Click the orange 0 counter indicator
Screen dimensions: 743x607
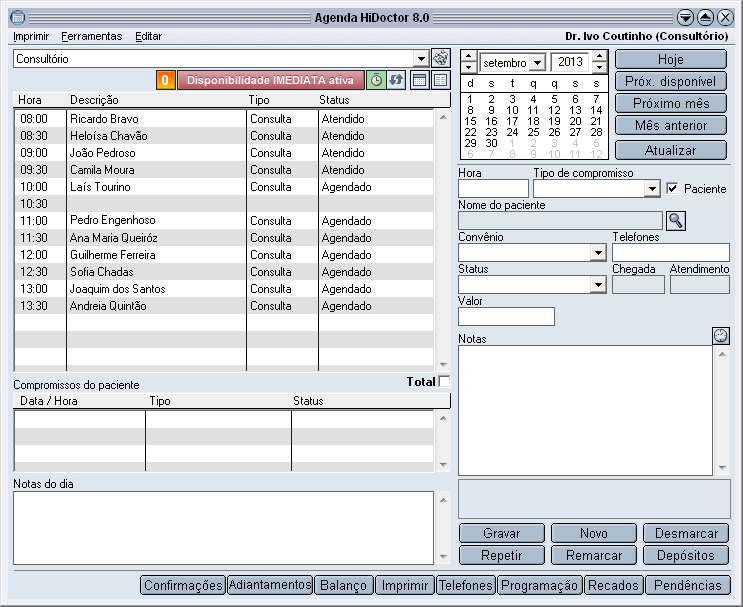click(x=165, y=80)
